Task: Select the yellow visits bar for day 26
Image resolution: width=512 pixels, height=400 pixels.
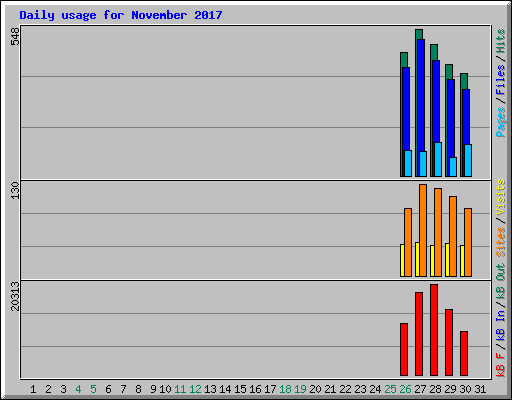Action: 402,260
